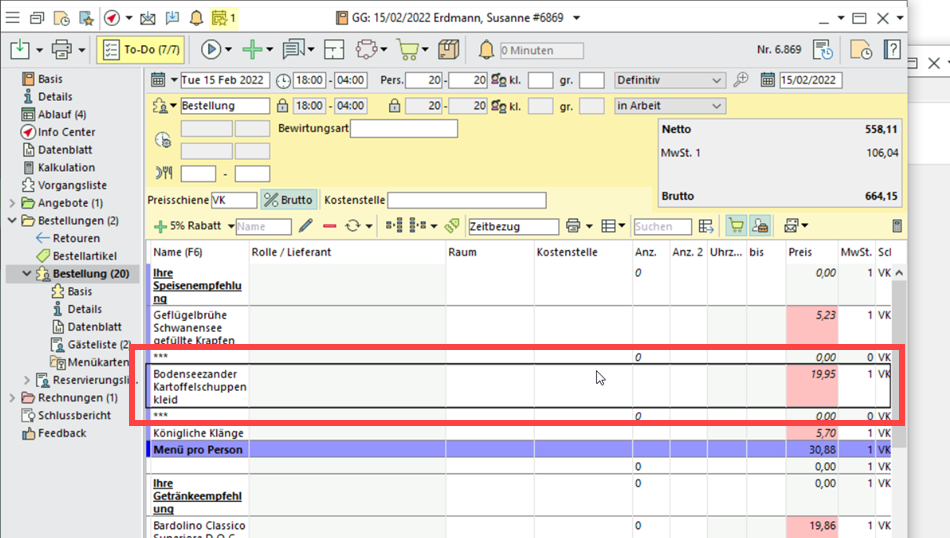Click the 5% Rabatt button
The image size is (950, 538).
click(188, 227)
